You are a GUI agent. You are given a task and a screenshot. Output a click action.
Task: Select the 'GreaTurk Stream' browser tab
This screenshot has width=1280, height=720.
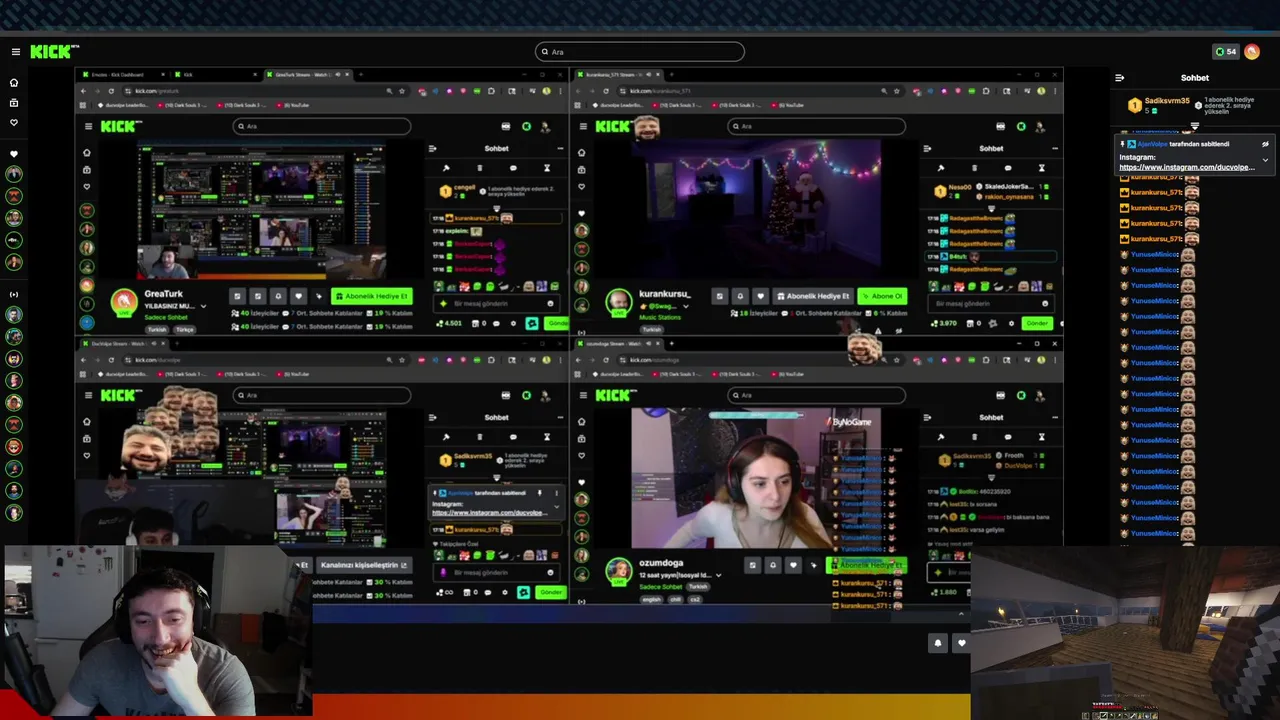(x=308, y=75)
